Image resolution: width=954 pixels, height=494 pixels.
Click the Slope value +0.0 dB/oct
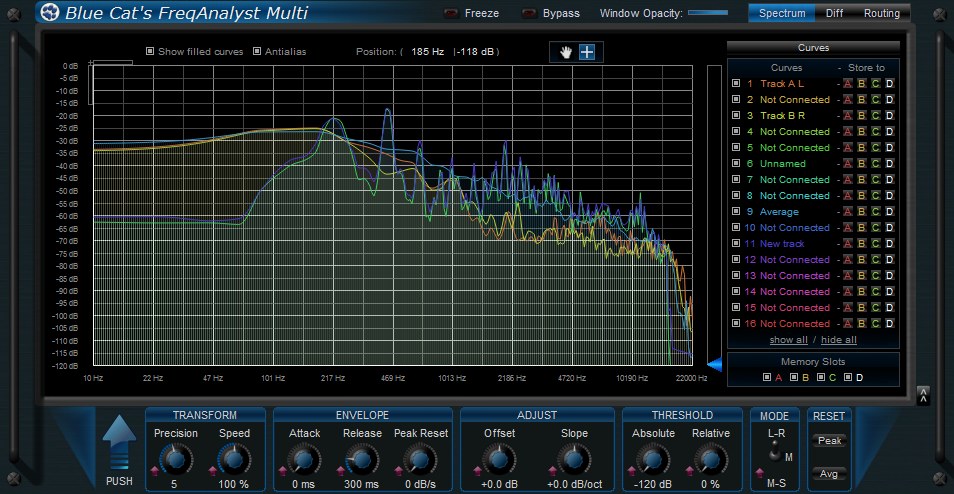point(574,484)
